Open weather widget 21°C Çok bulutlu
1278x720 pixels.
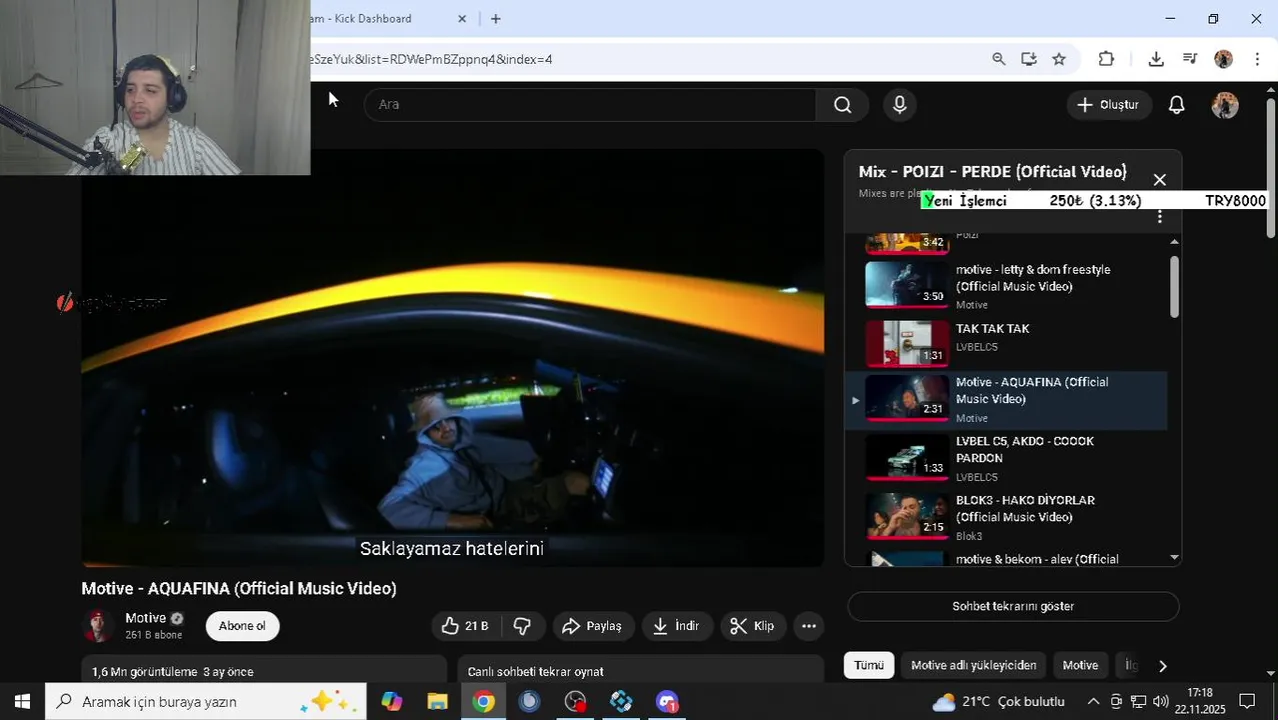997,702
